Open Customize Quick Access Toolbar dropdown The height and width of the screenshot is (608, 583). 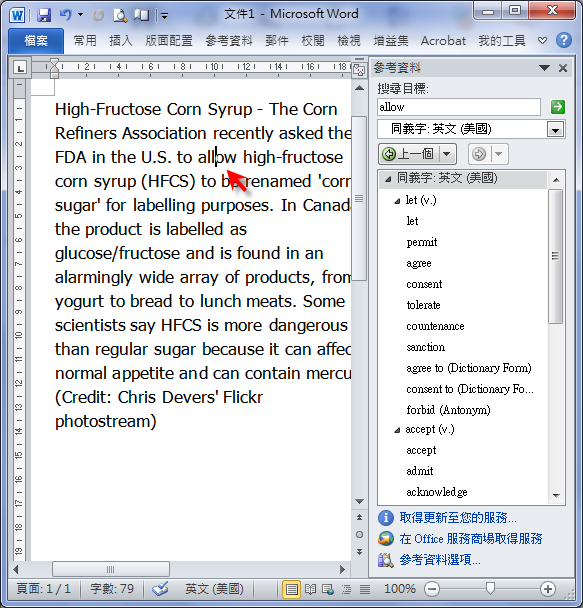[164, 16]
